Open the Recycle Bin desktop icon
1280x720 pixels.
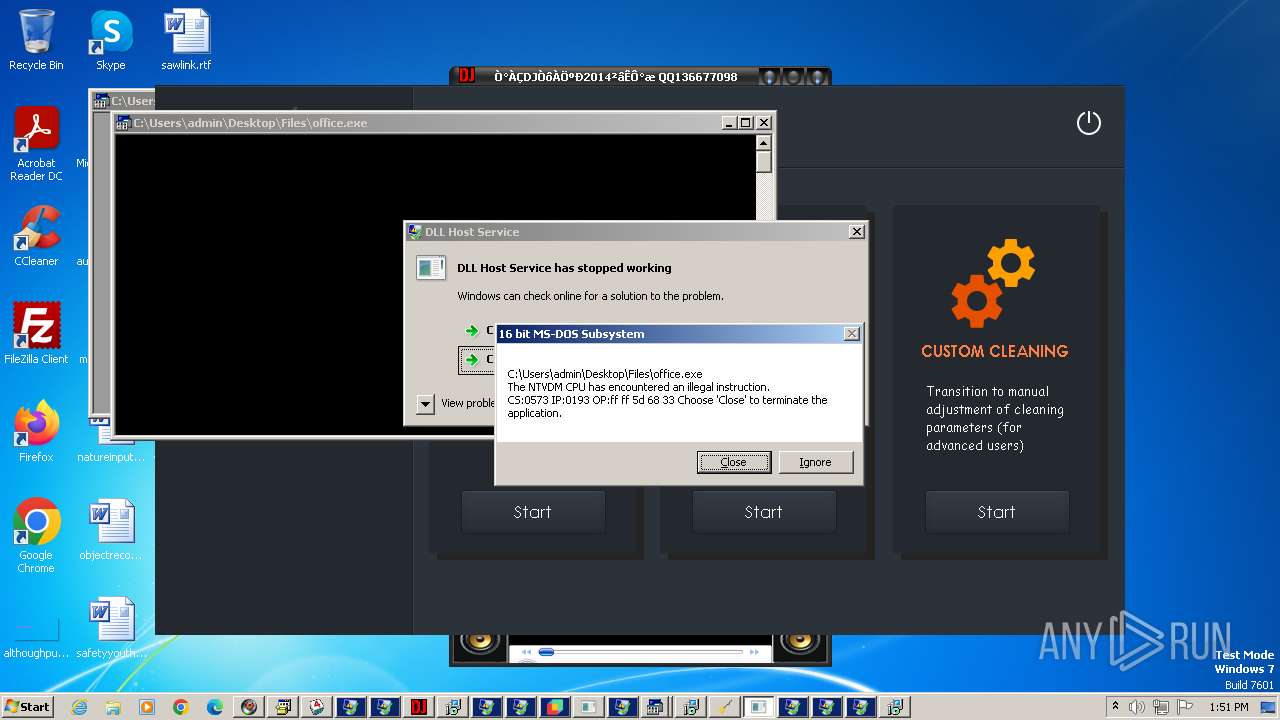pyautogui.click(x=36, y=40)
